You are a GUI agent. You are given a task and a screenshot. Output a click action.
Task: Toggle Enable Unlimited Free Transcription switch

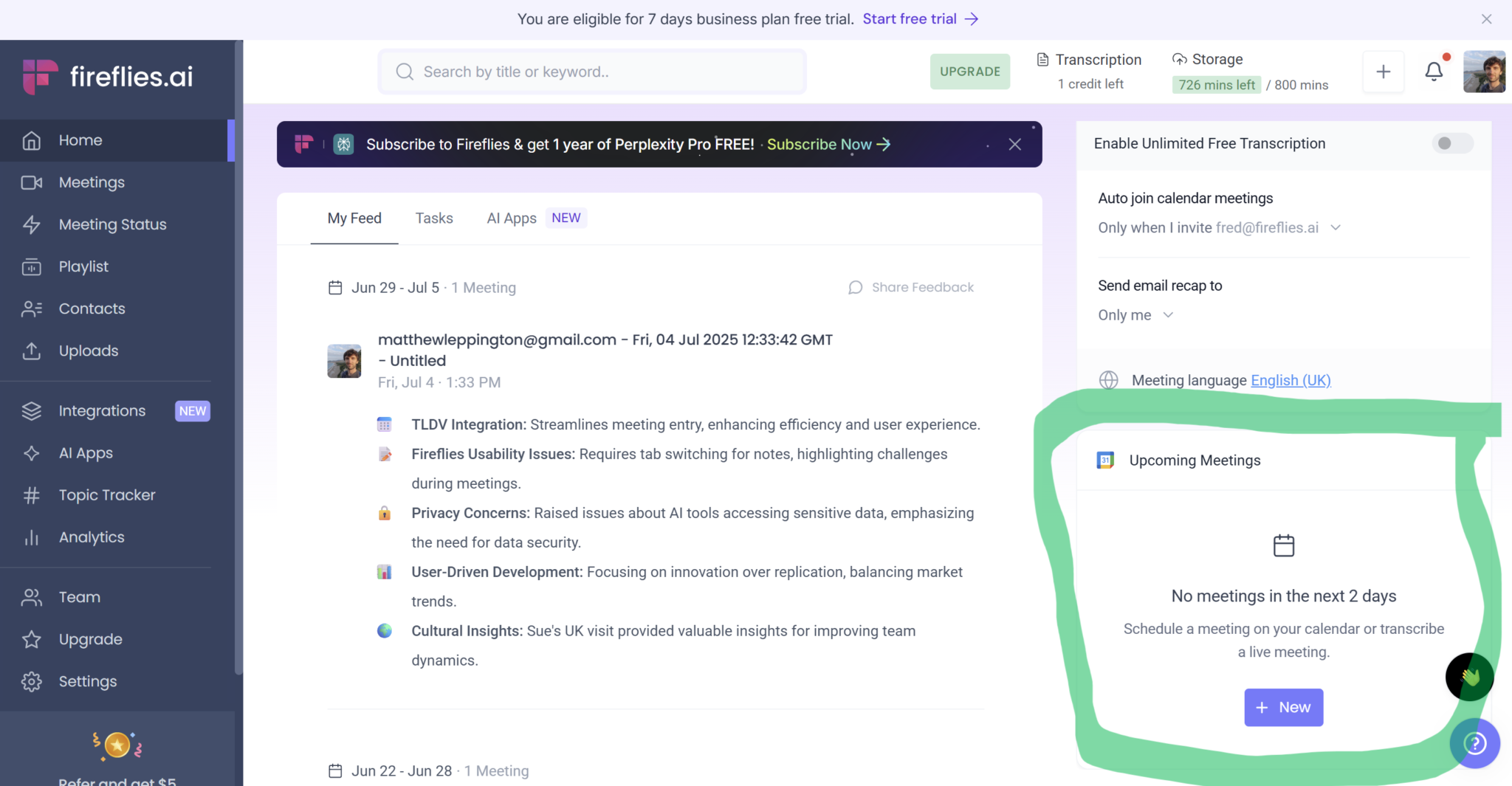pyautogui.click(x=1451, y=143)
